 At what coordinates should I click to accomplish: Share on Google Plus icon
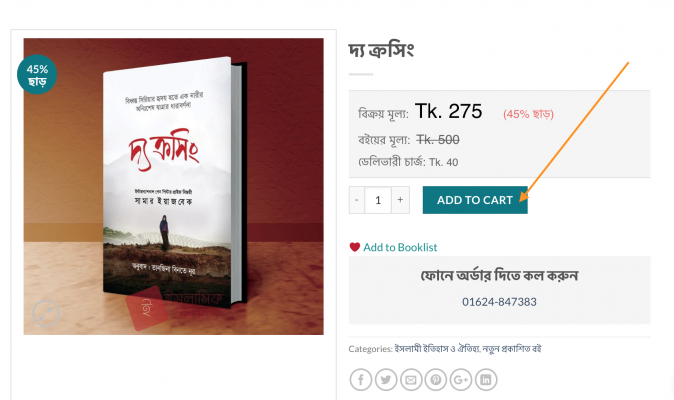point(461,380)
